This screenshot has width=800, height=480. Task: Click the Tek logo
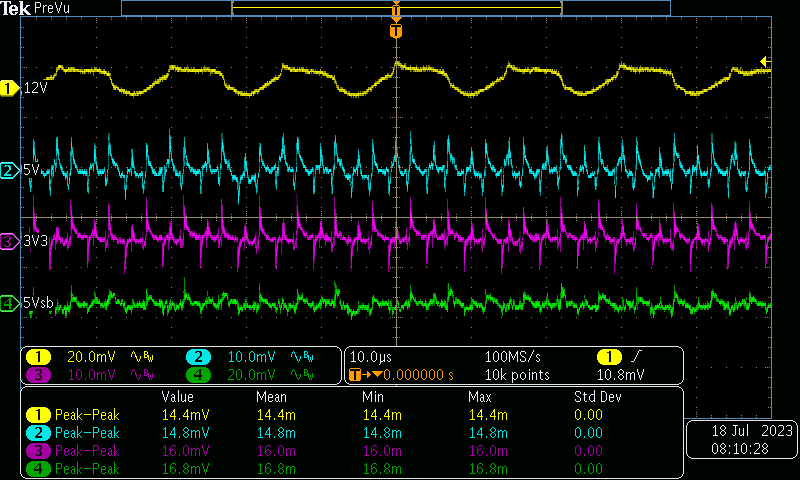tap(16, 8)
